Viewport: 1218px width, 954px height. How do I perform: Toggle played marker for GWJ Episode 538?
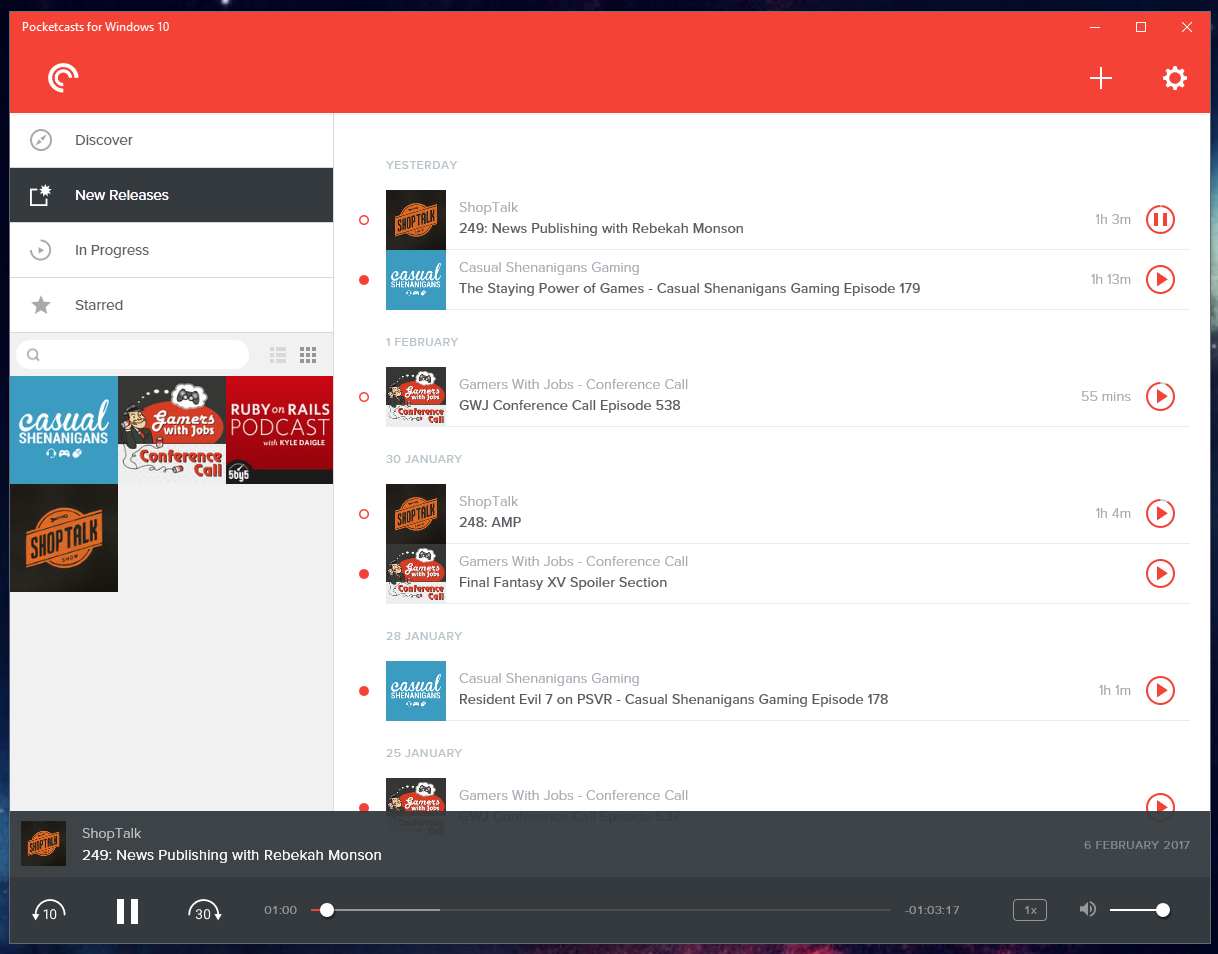tap(364, 397)
